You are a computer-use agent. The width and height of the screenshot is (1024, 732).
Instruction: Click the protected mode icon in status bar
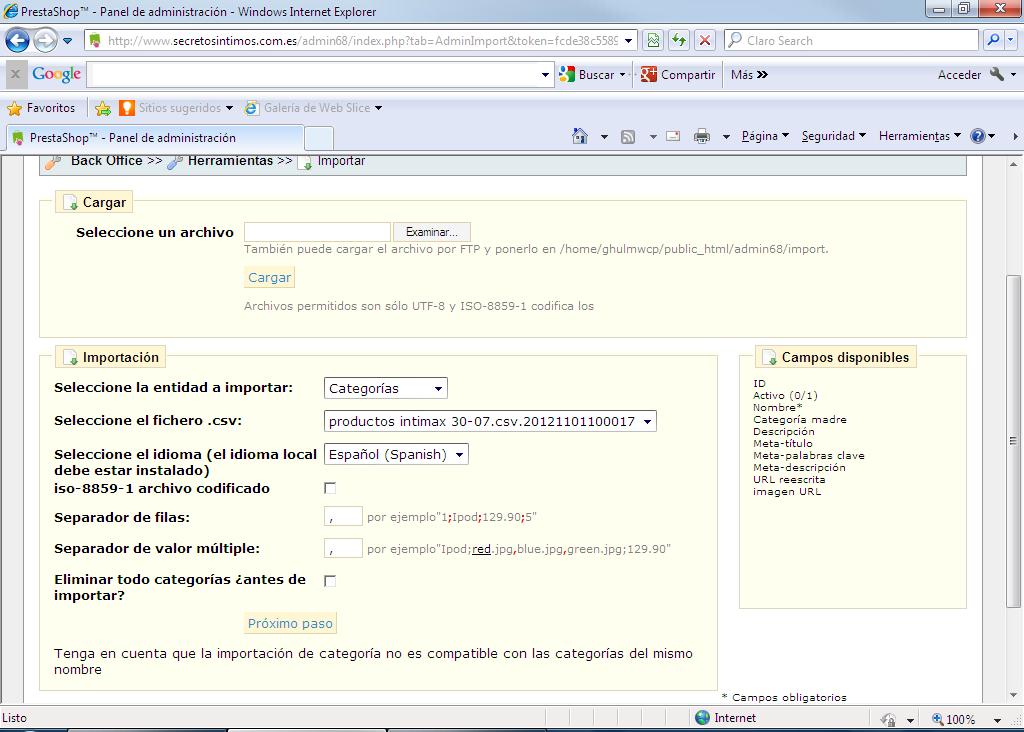click(888, 719)
